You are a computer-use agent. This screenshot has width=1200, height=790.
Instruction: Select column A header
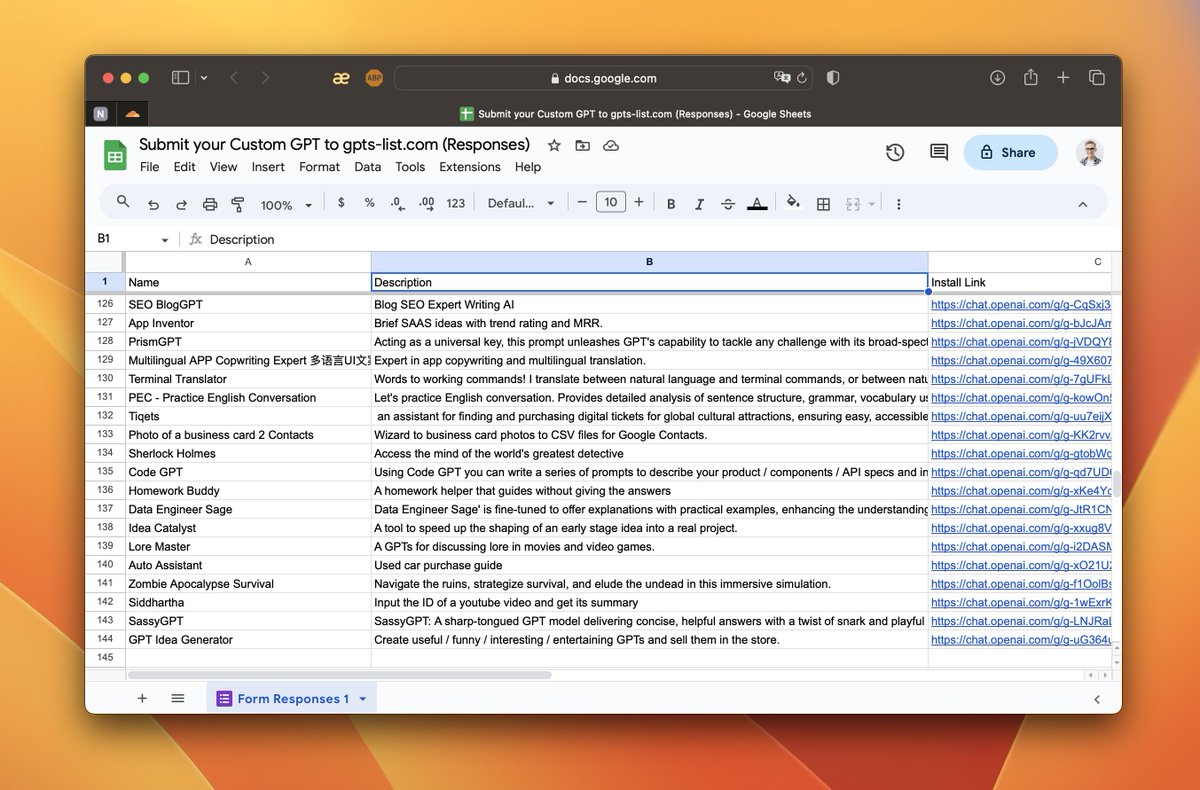click(248, 262)
